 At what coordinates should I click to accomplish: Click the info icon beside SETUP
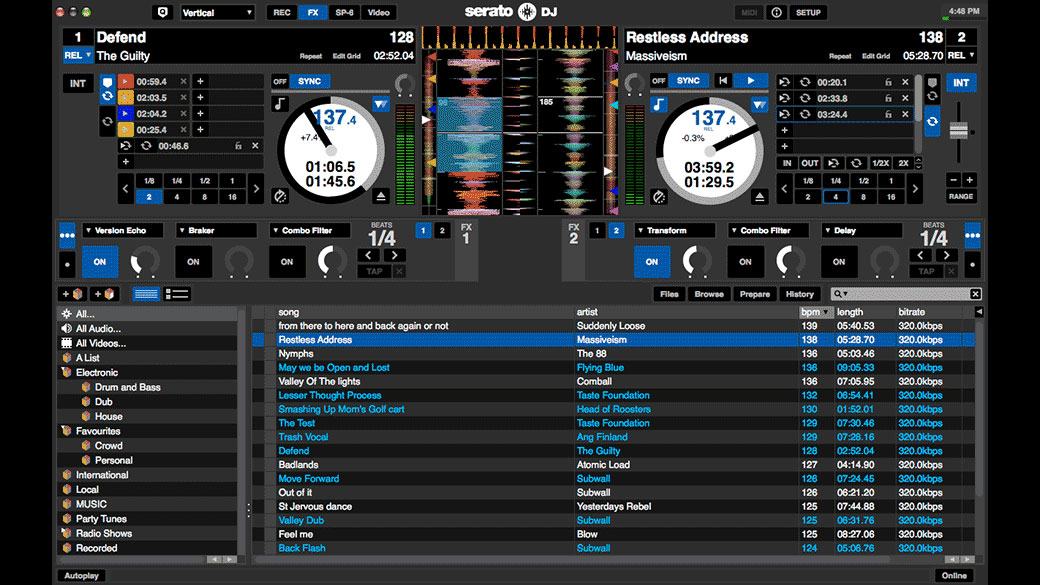click(776, 13)
